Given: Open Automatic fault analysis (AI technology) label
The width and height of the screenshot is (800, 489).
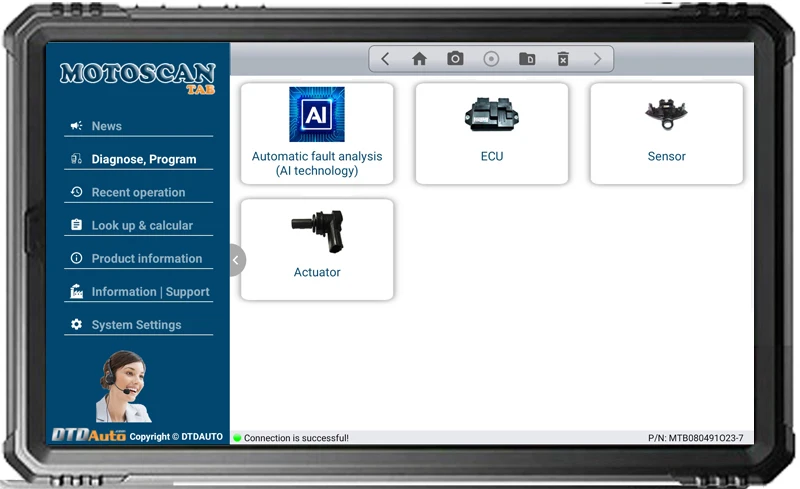Looking at the screenshot, I should 317,163.
